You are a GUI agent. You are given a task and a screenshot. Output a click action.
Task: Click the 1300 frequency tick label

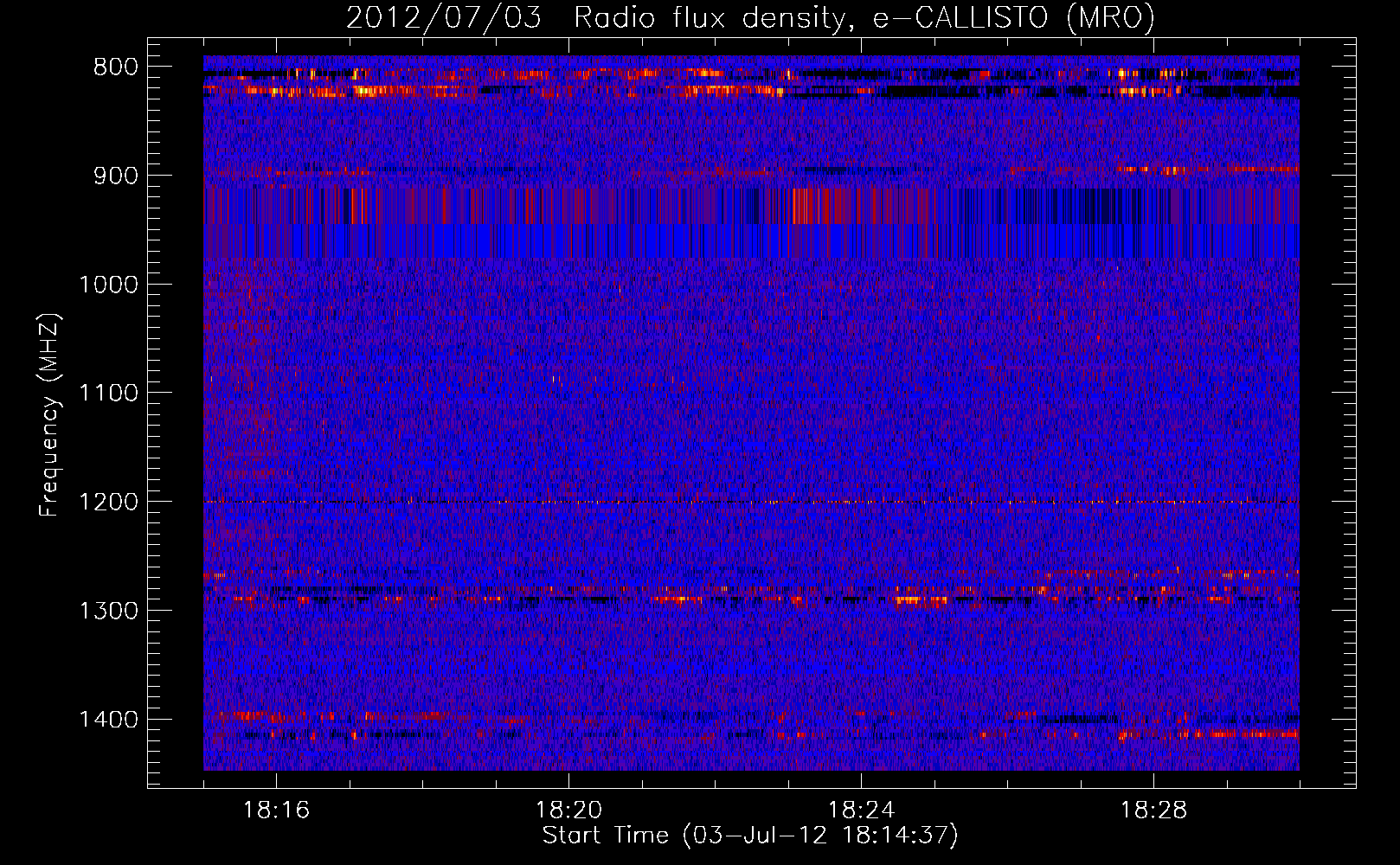point(109,611)
